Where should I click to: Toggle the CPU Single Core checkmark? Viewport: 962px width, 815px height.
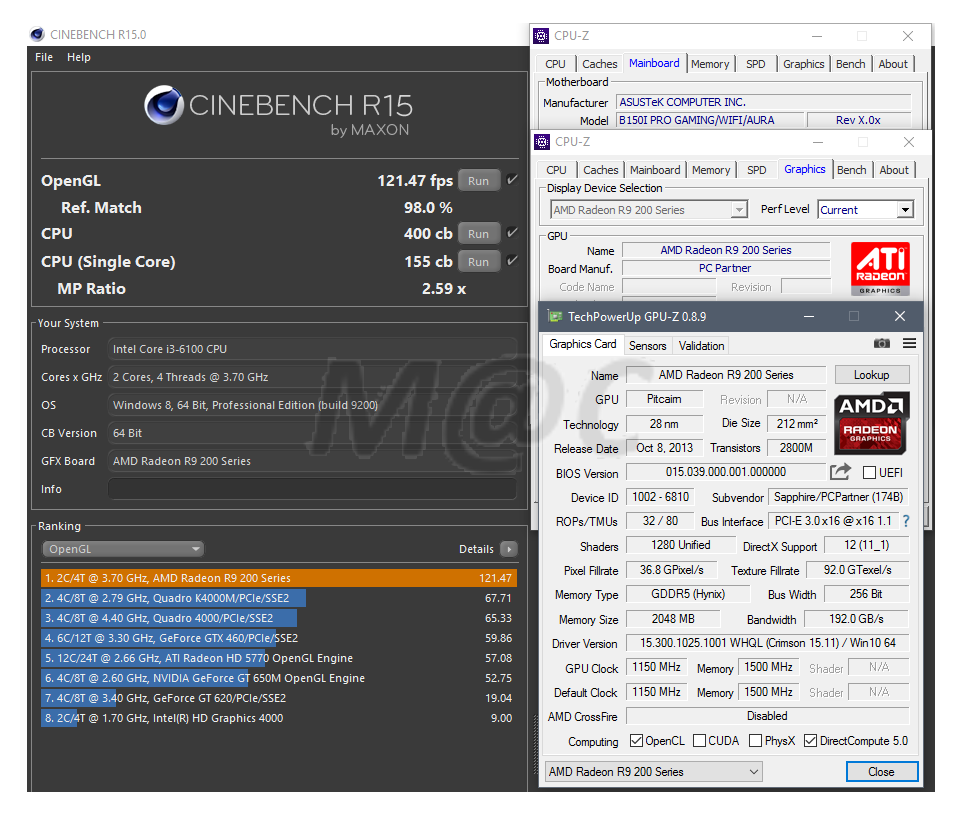coord(513,261)
